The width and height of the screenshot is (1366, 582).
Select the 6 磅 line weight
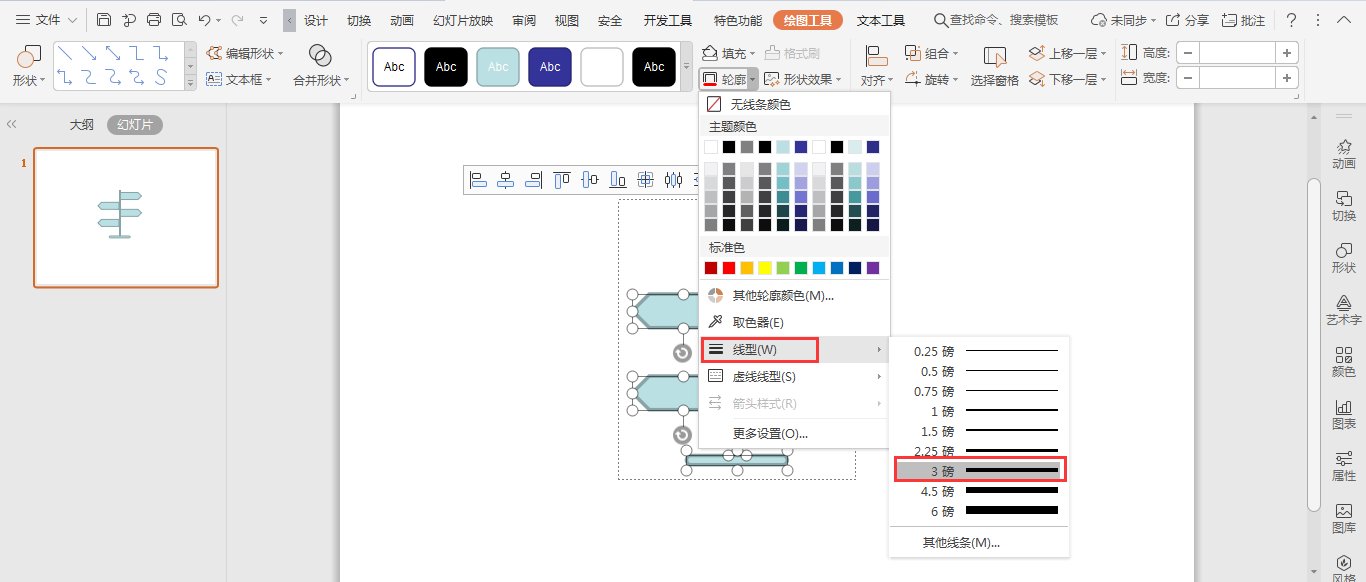click(x=980, y=511)
